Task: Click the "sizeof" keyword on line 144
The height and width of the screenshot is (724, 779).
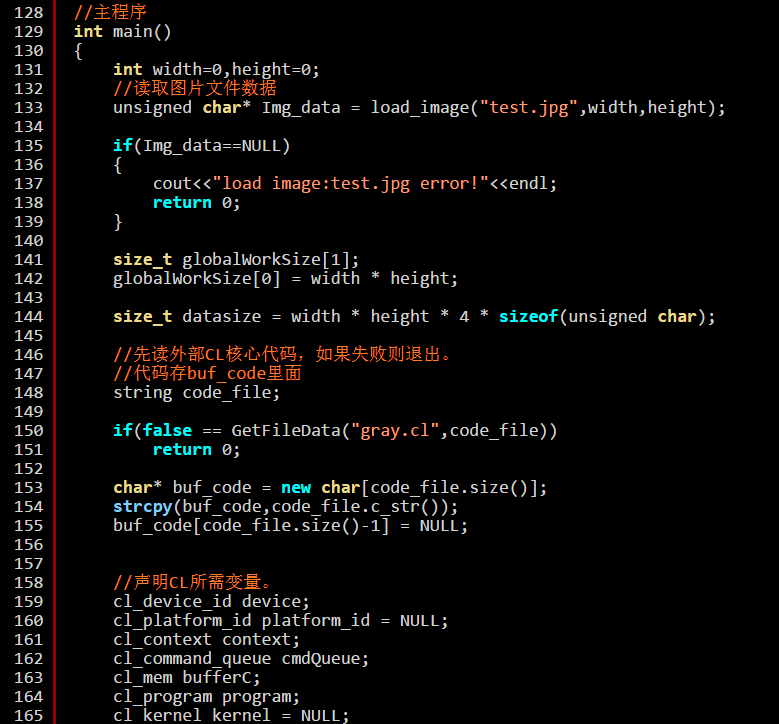Action: (x=529, y=317)
